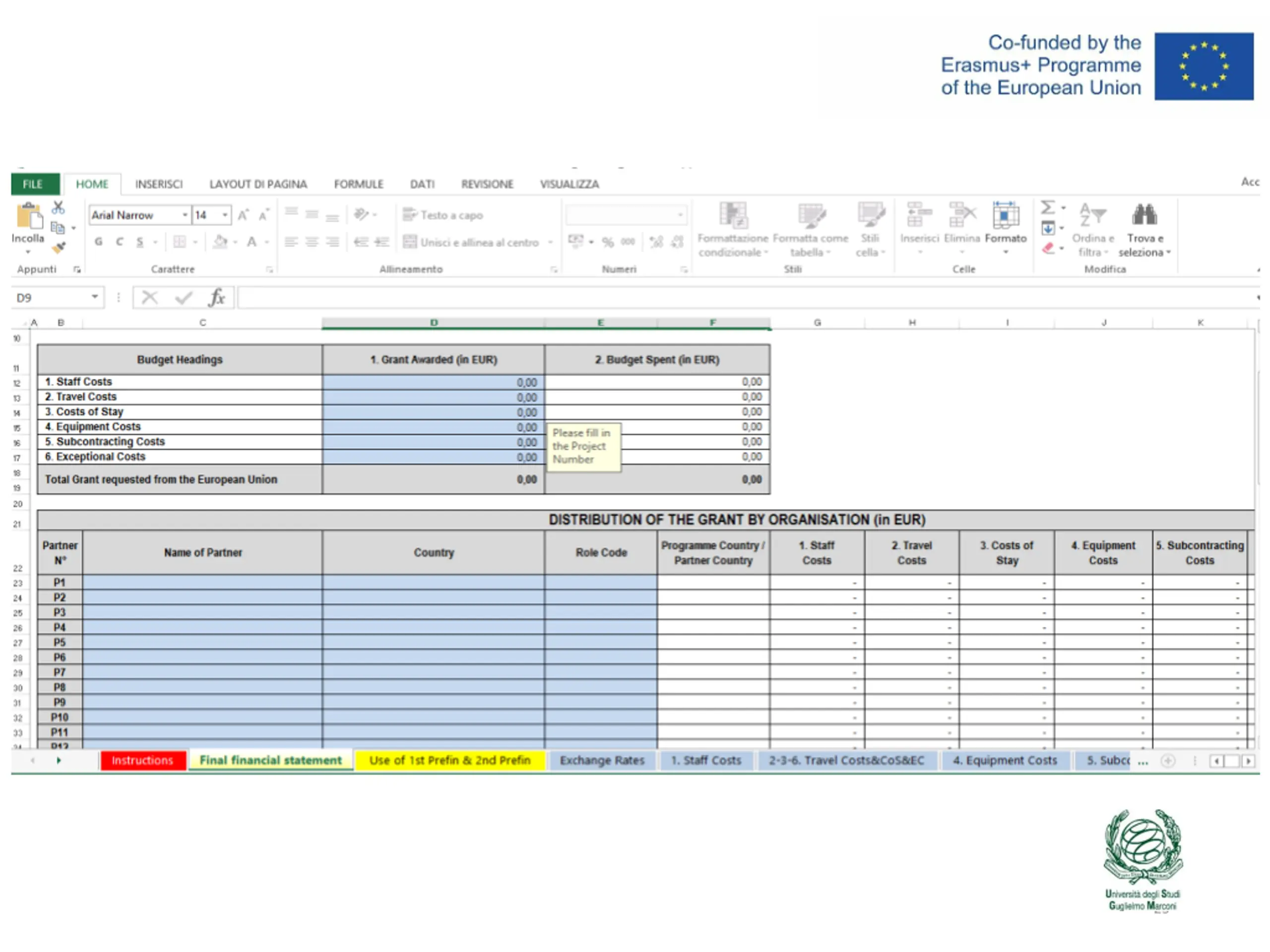1270x952 pixels.
Task: Open the Exchange Rates sheet tab
Action: pyautogui.click(x=602, y=760)
